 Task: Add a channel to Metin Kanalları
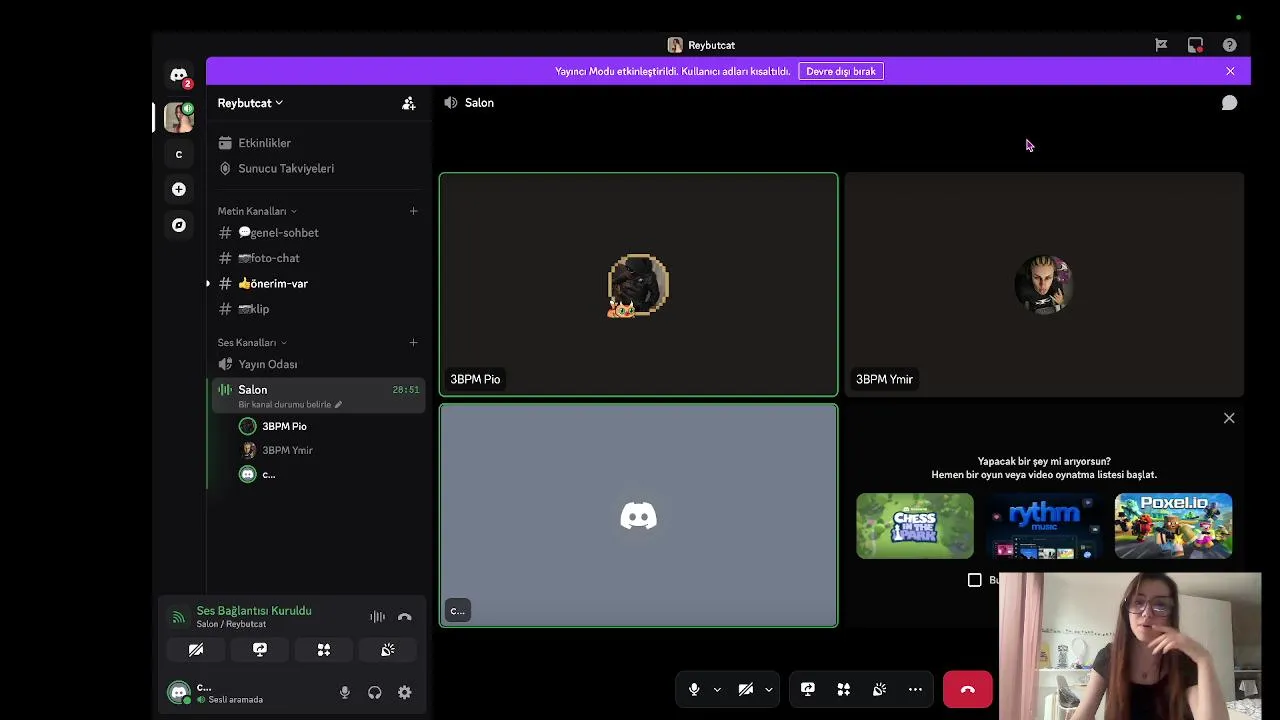pos(413,211)
